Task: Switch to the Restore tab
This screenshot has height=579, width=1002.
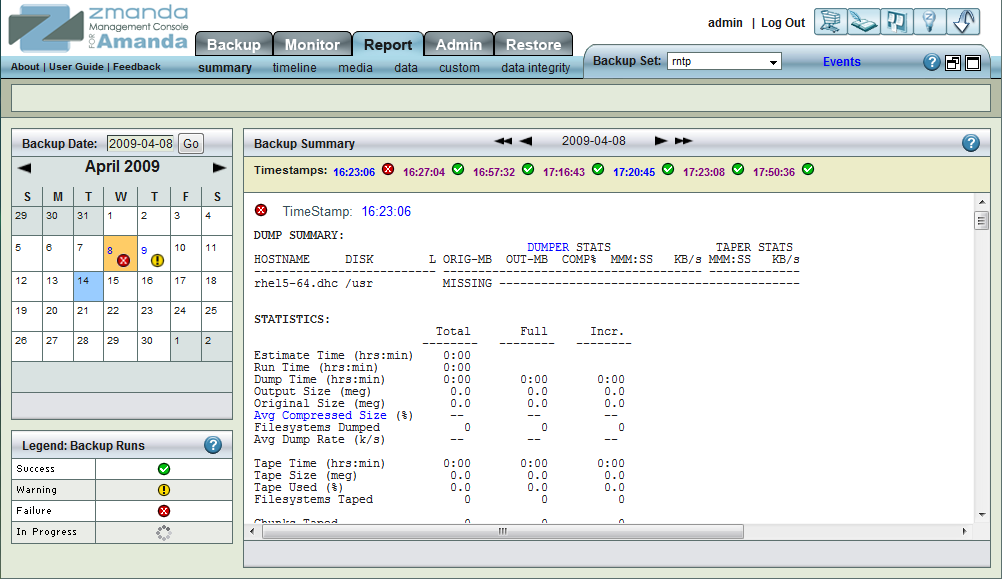Action: 534,45
